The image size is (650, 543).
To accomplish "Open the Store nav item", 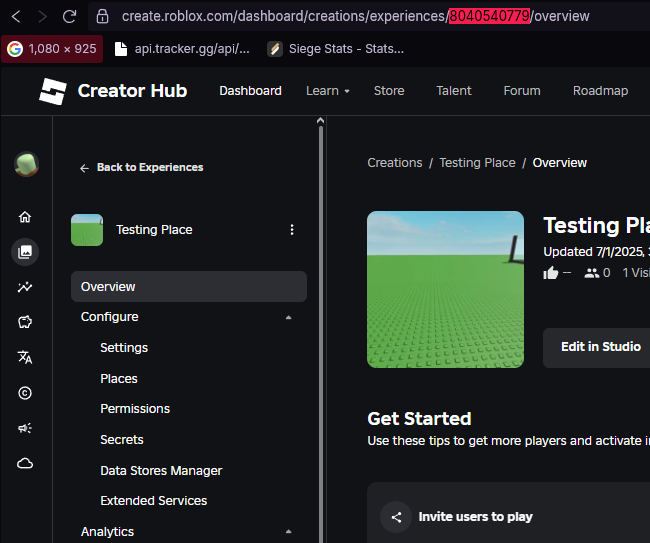I will tap(389, 91).
